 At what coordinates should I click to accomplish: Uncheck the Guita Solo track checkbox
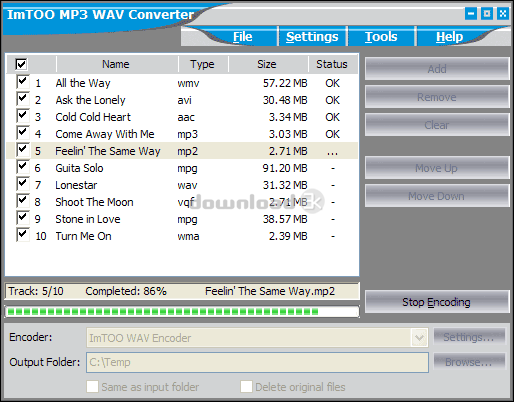point(22,167)
